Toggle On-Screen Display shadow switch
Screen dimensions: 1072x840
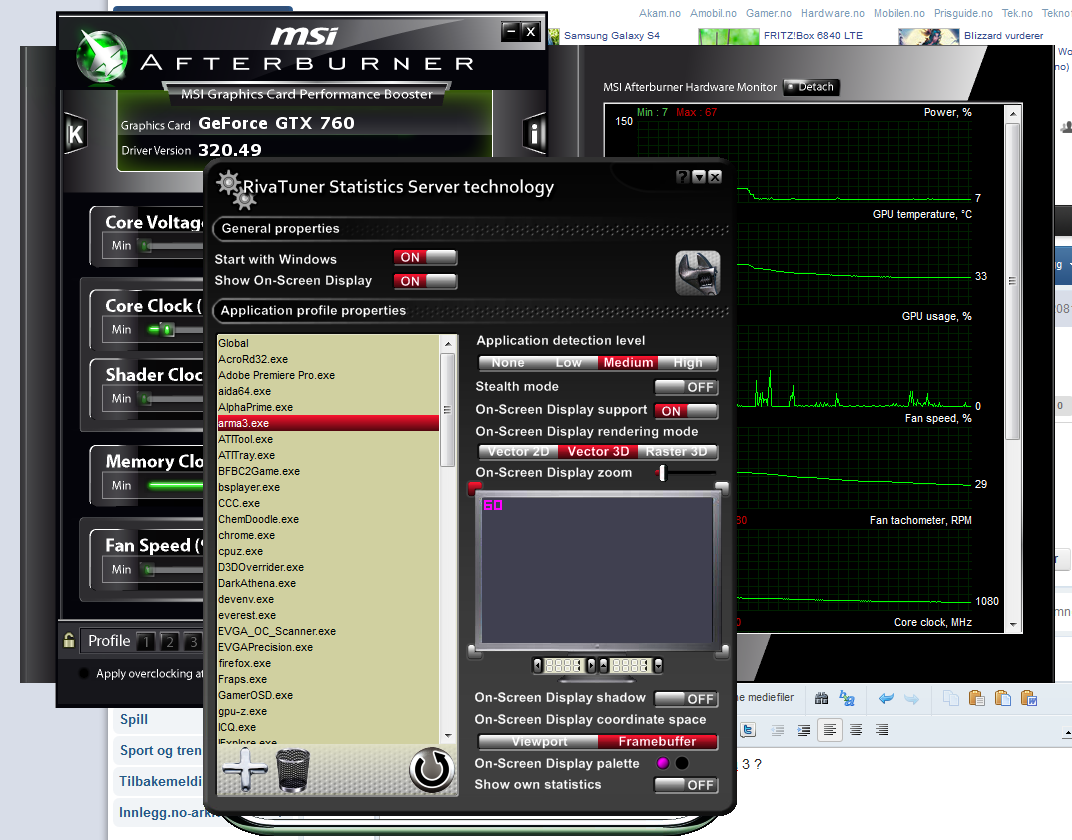click(x=686, y=699)
